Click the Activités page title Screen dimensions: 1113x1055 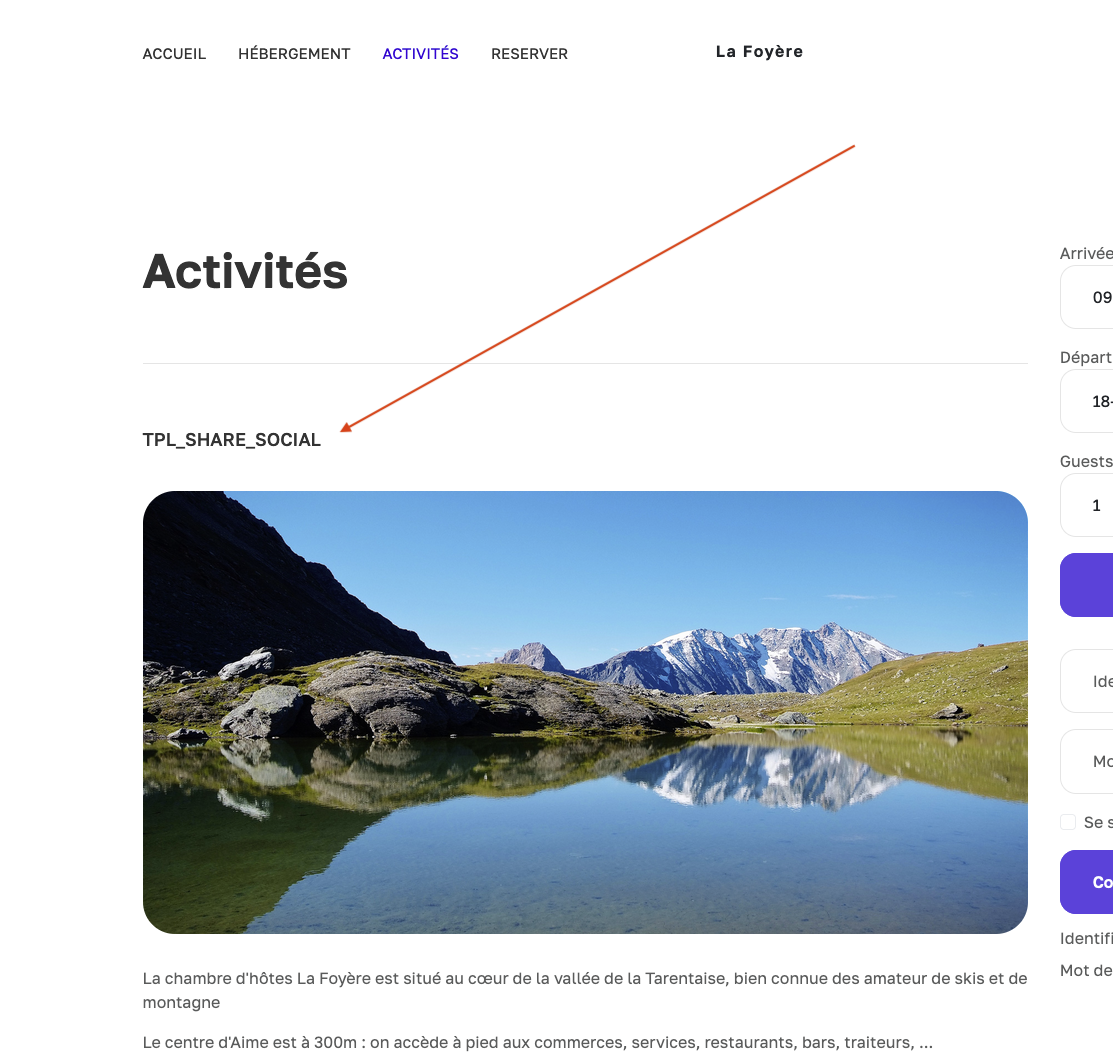click(x=245, y=271)
